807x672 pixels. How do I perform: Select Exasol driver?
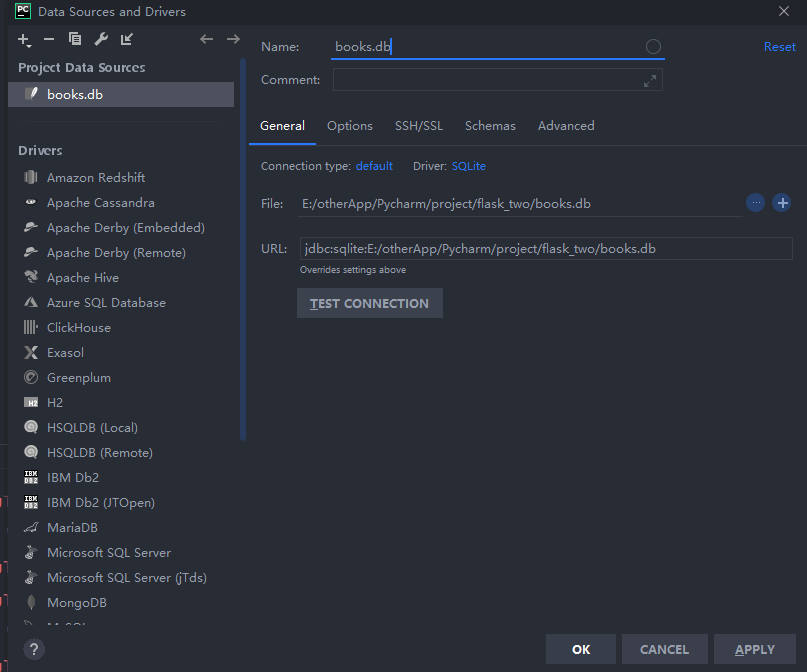click(x=121, y=352)
